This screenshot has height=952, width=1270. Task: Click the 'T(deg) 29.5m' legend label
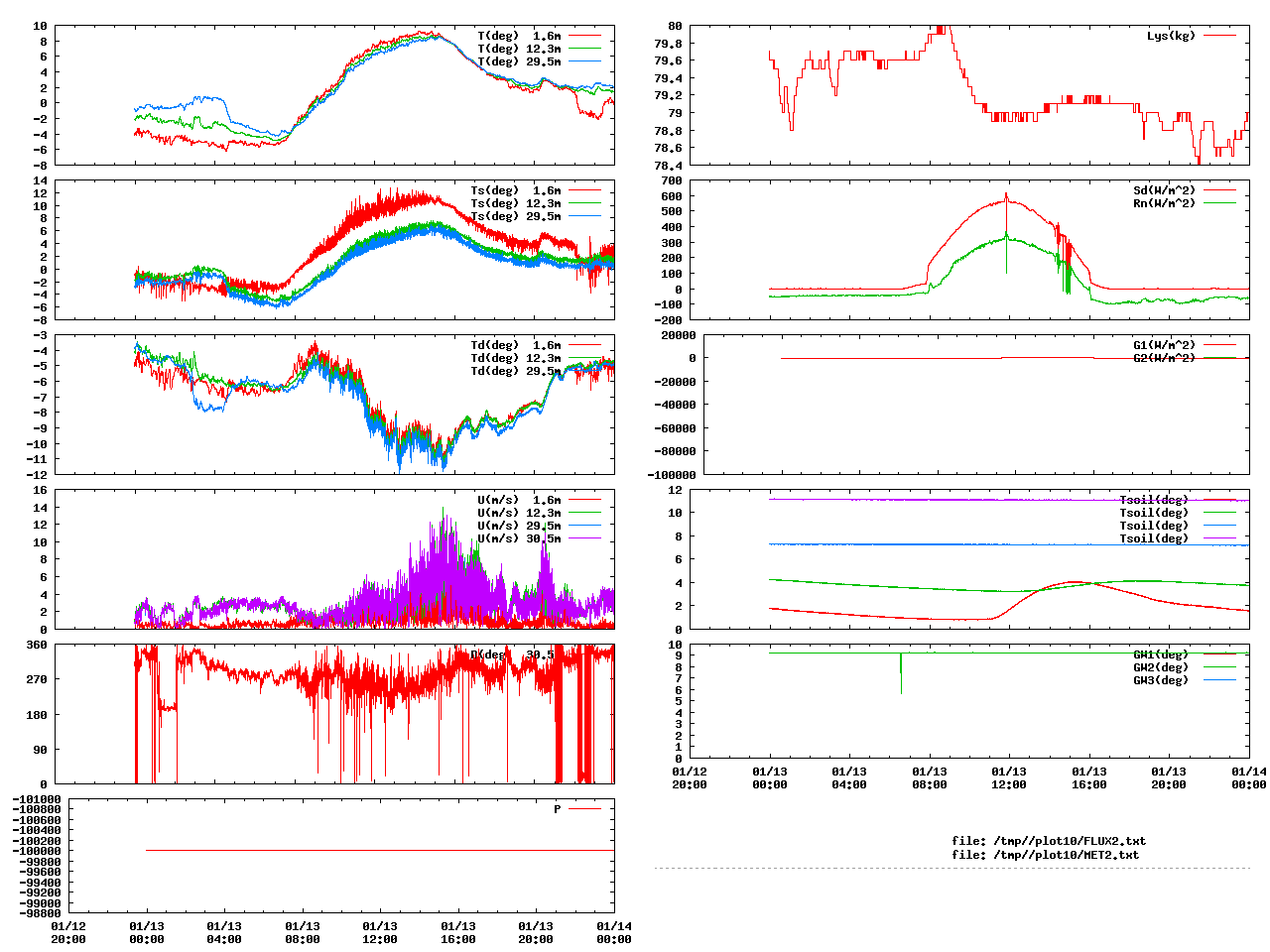pos(519,61)
